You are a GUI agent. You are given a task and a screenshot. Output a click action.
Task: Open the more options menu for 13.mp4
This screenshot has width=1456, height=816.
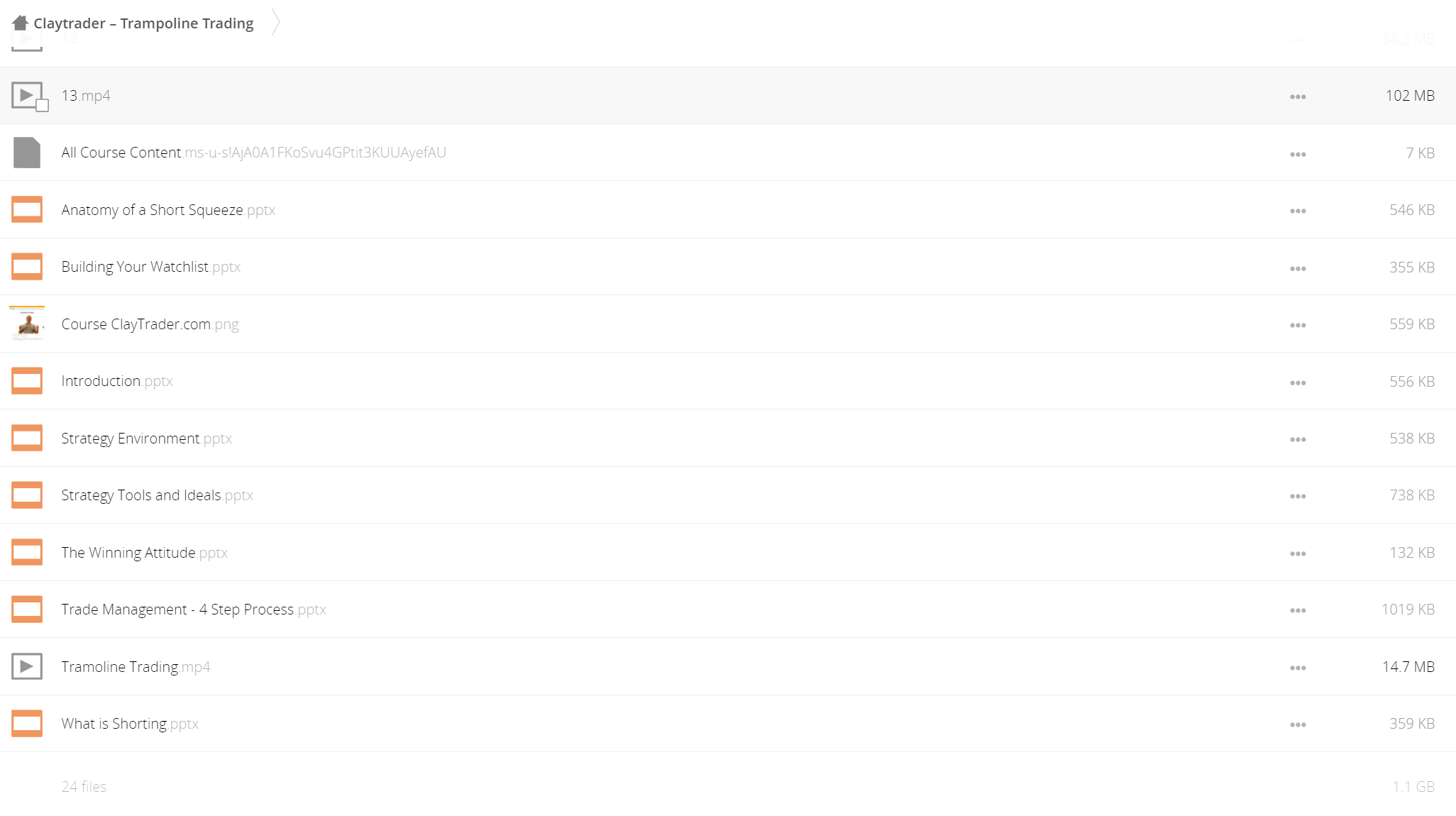tap(1298, 97)
